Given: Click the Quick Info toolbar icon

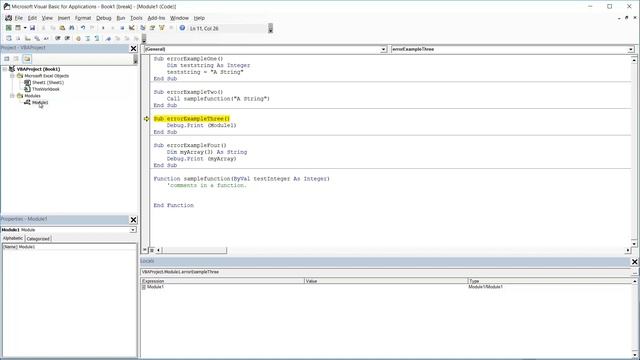Looking at the screenshot, I should click(27, 38).
